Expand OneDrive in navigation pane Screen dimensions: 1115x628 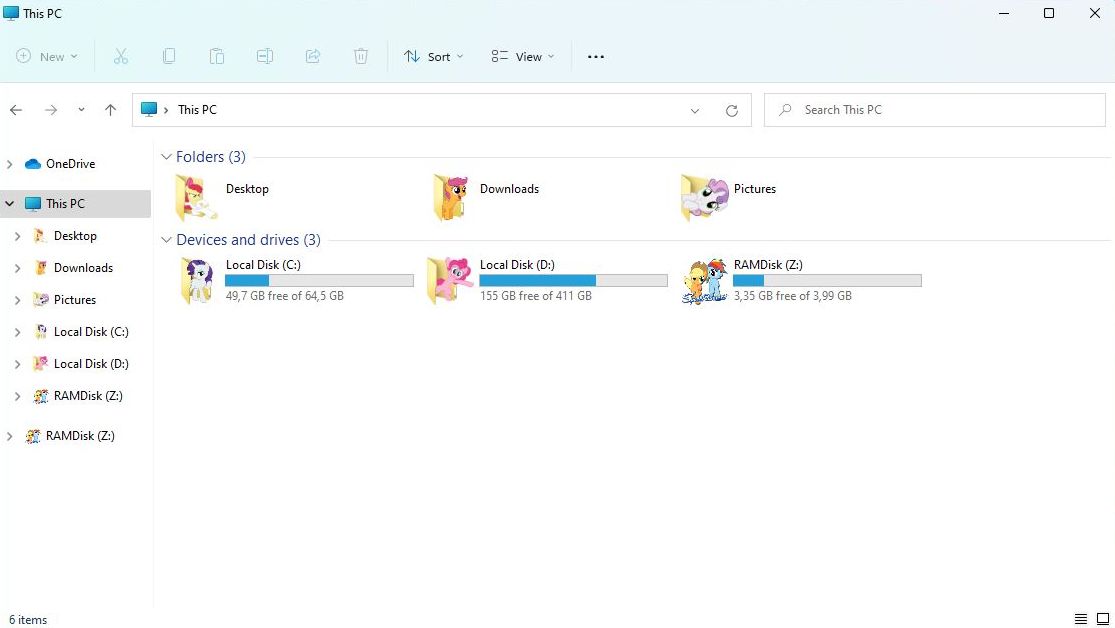(x=9, y=164)
